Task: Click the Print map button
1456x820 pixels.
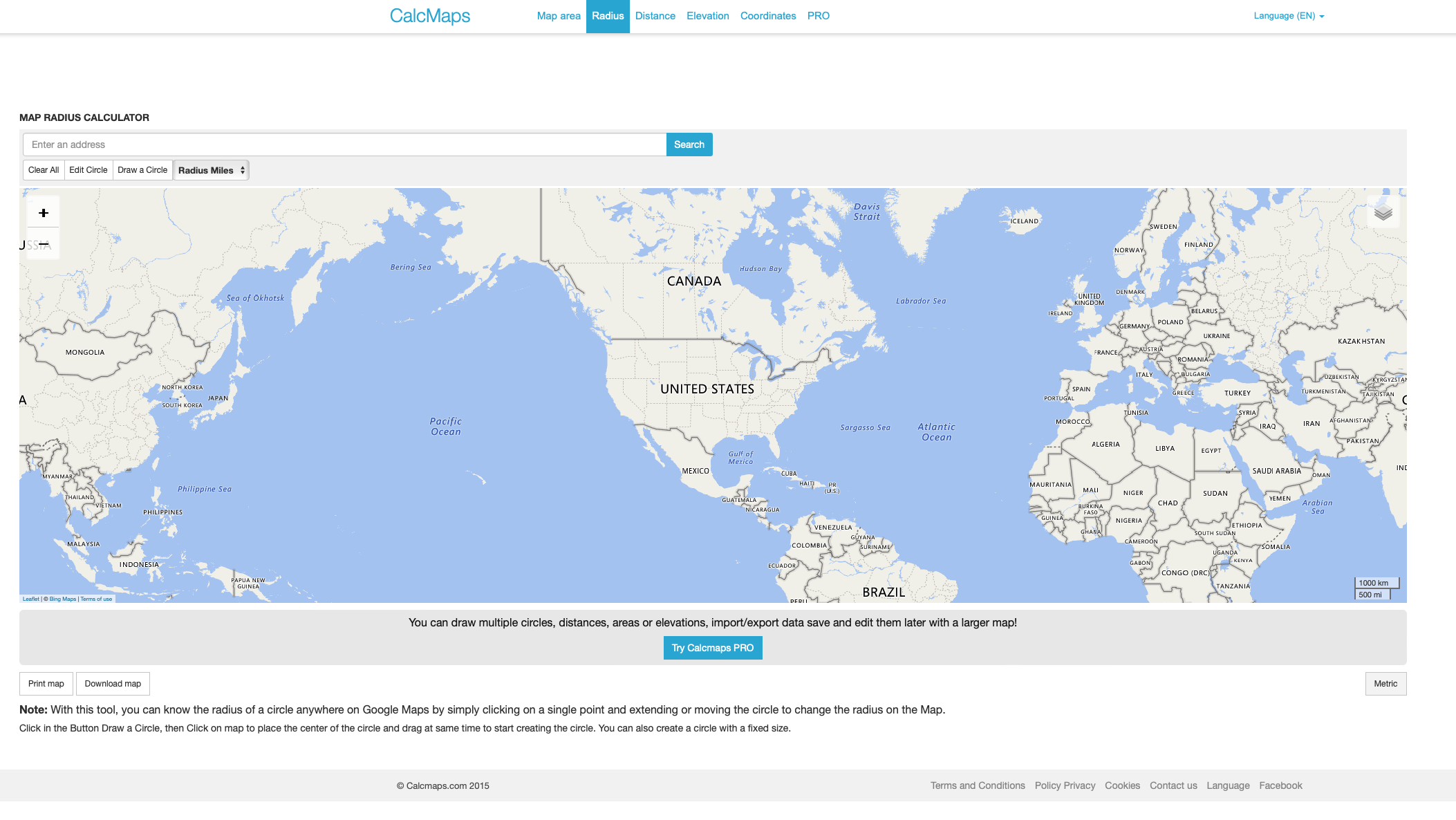Action: [46, 684]
